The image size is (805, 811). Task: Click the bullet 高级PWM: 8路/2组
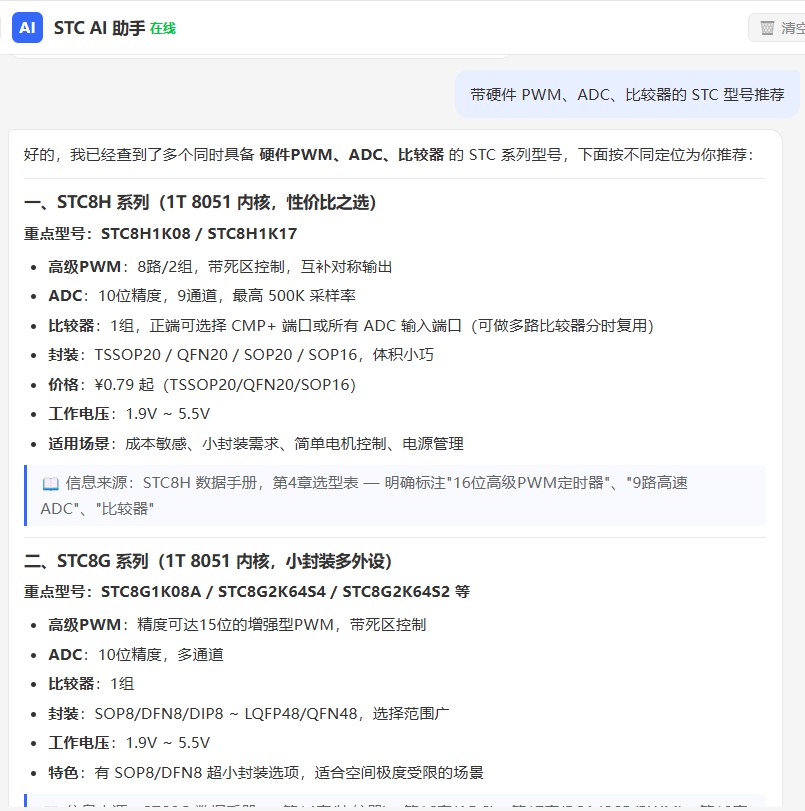[220, 267]
